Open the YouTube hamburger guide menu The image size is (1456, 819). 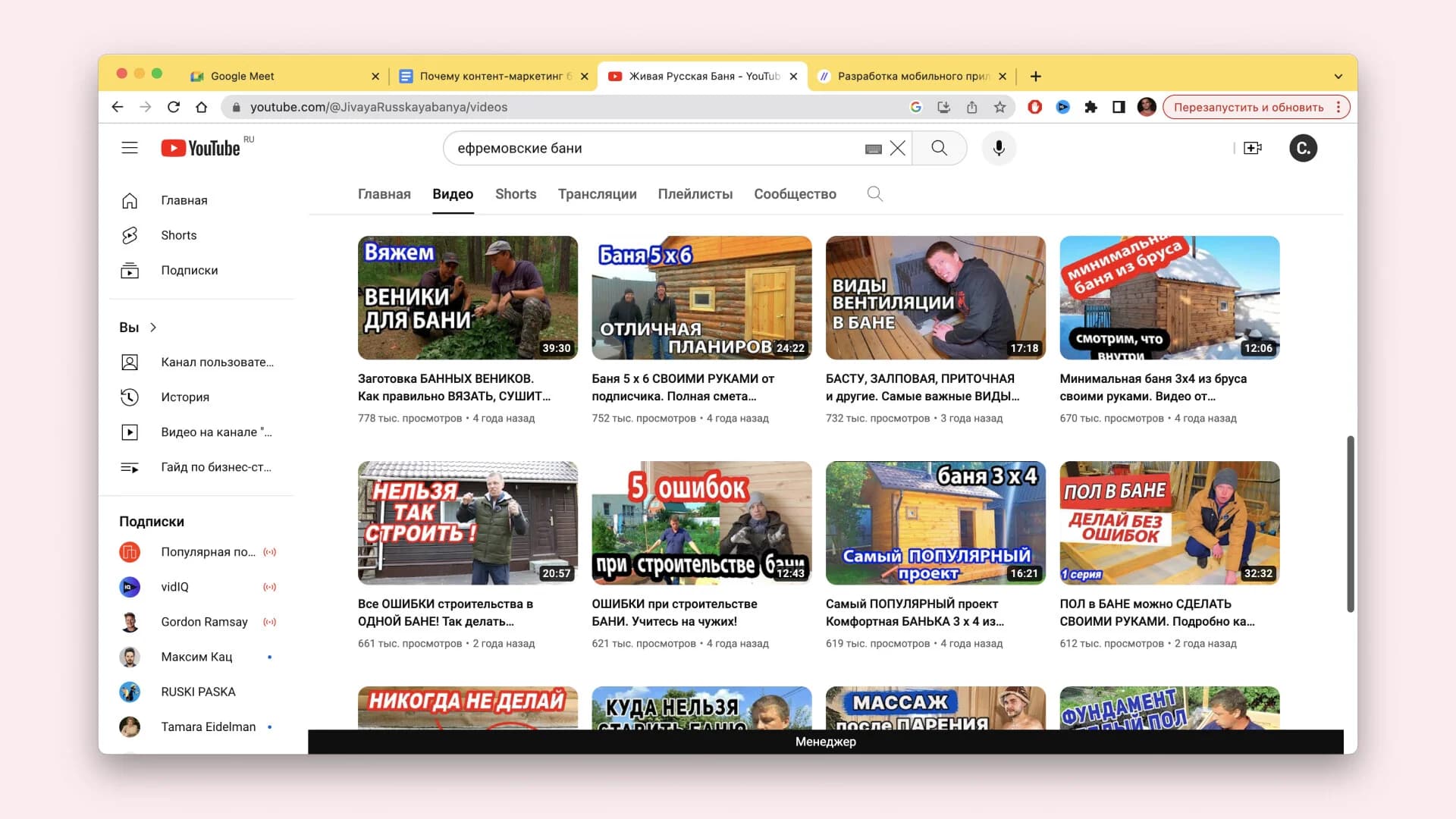coord(130,148)
